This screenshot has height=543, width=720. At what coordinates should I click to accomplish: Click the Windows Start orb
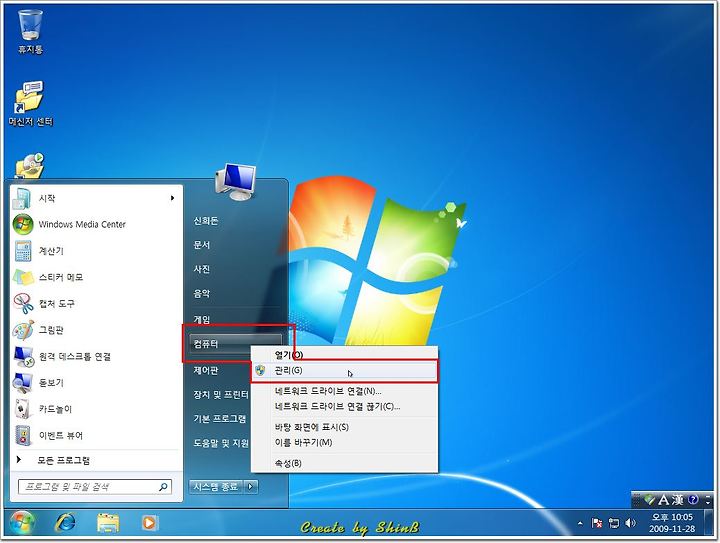(21, 522)
